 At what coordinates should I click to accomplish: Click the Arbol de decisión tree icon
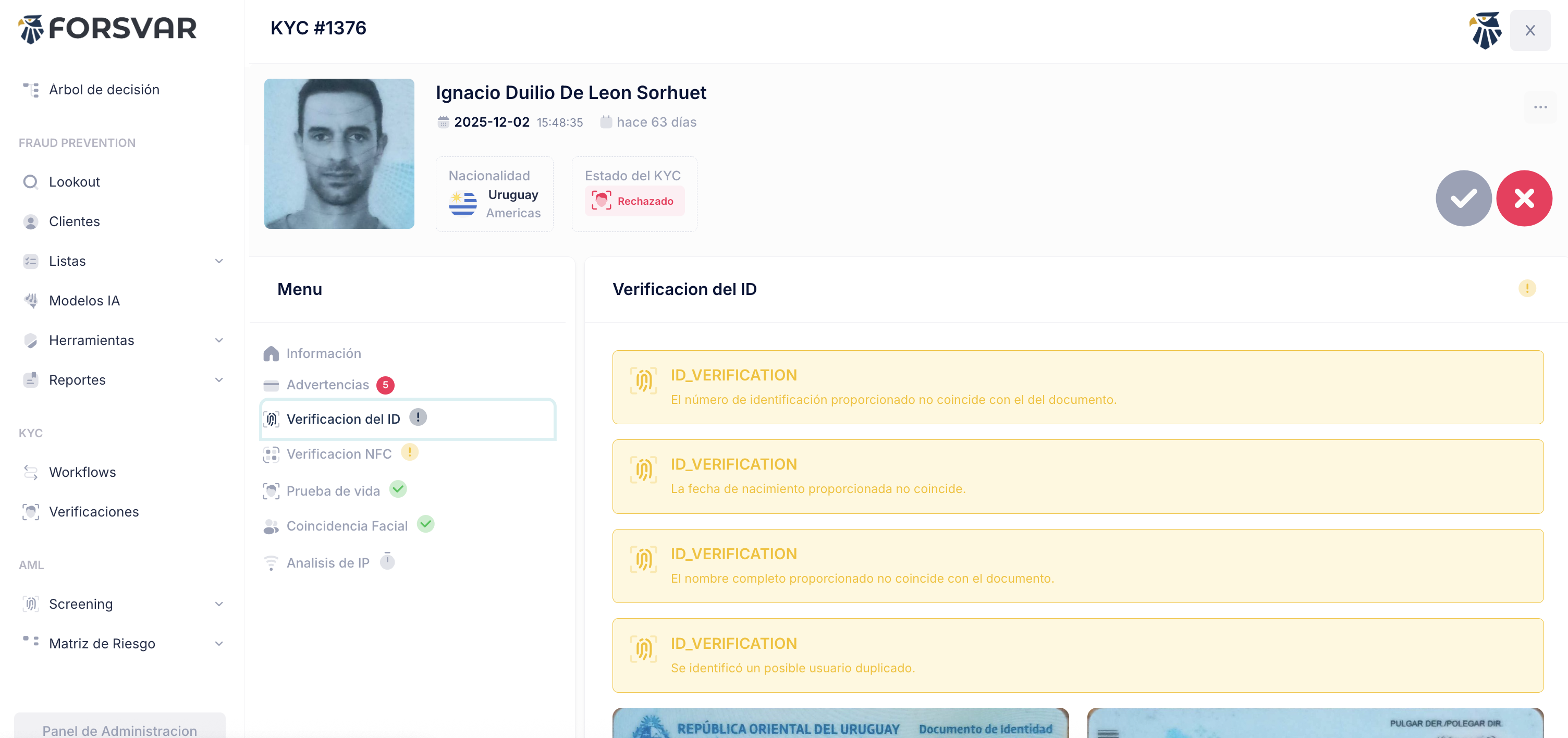click(30, 90)
